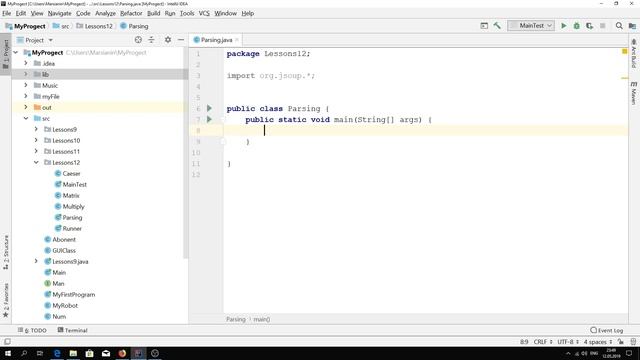Viewport: 640px width, 360px height.
Task: Open Search Everywhere magnifier icon
Action: click(x=619, y=26)
